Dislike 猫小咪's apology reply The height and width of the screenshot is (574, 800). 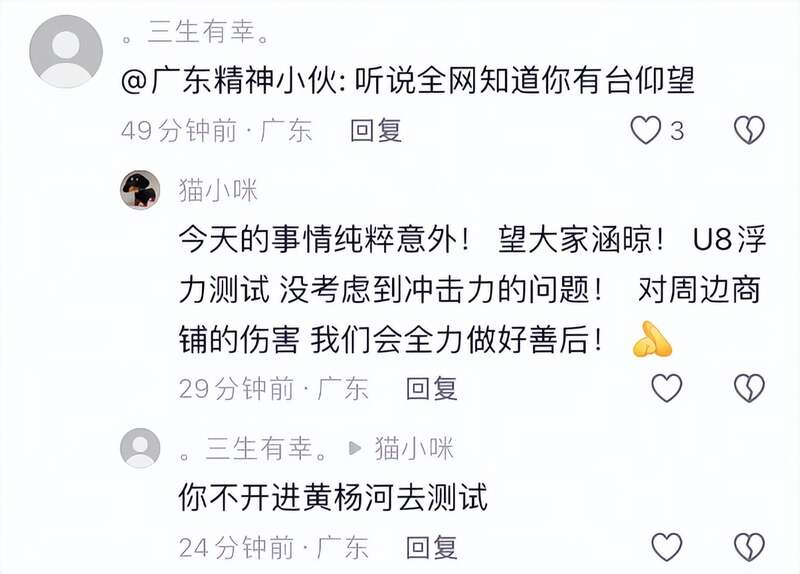[749, 388]
